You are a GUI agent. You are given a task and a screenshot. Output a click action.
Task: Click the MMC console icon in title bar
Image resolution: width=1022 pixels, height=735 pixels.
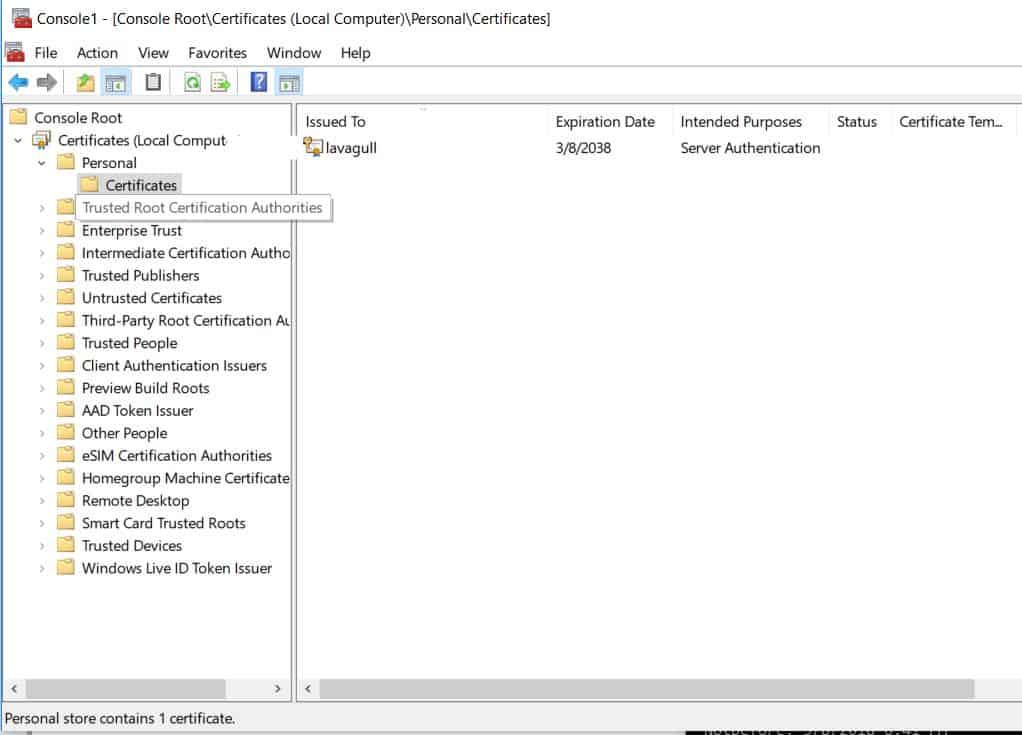[22, 18]
